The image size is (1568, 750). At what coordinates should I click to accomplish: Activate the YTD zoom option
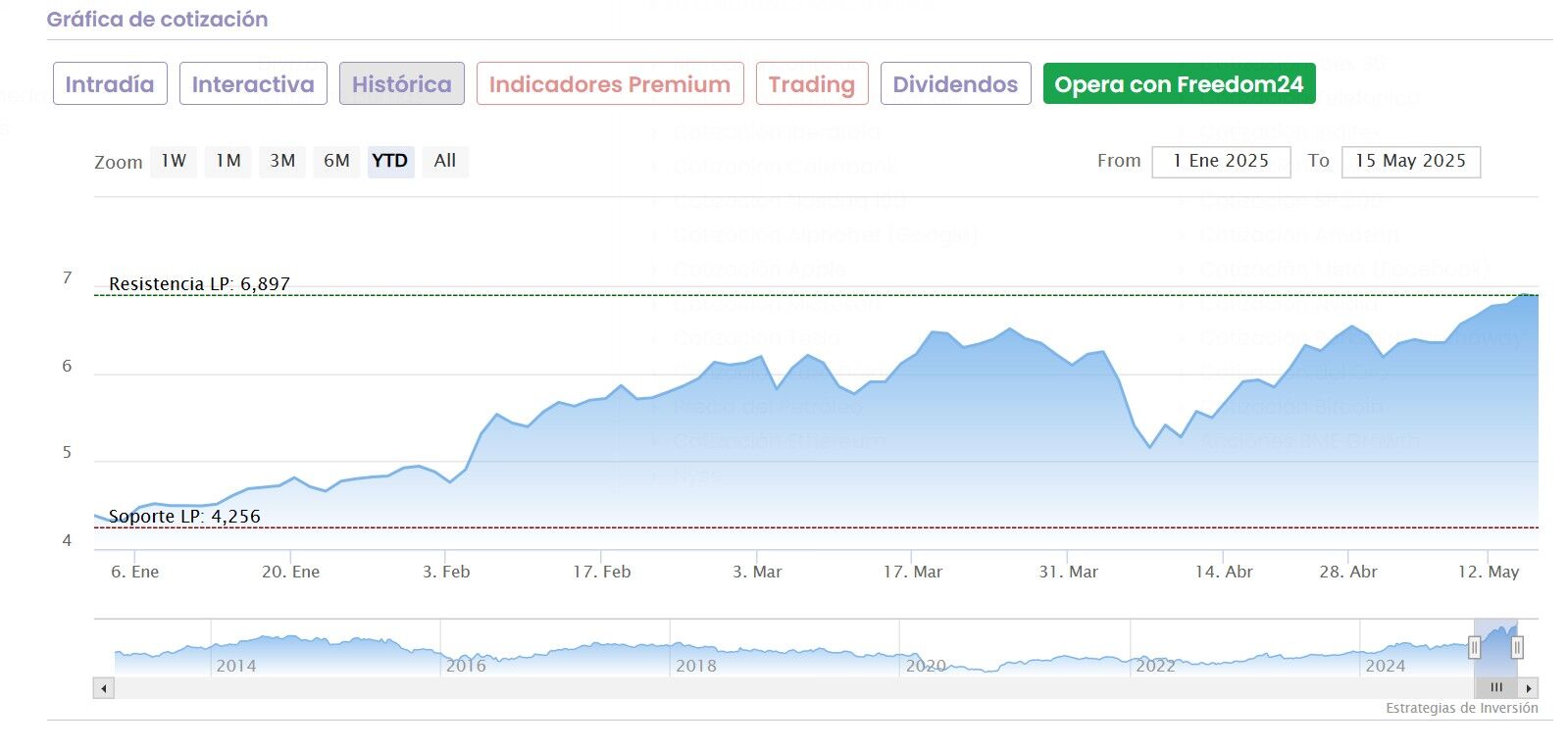(390, 161)
